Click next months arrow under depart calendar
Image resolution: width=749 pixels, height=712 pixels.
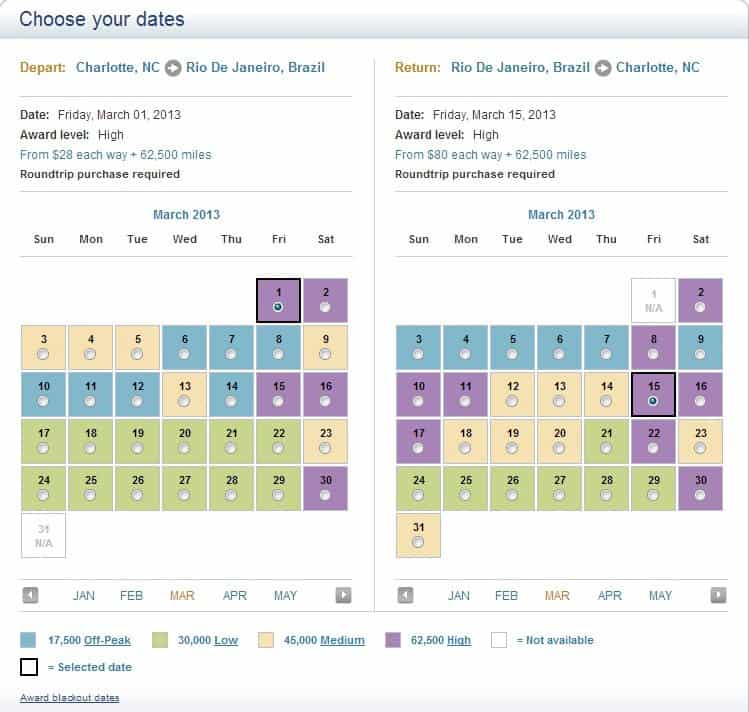tap(343, 595)
